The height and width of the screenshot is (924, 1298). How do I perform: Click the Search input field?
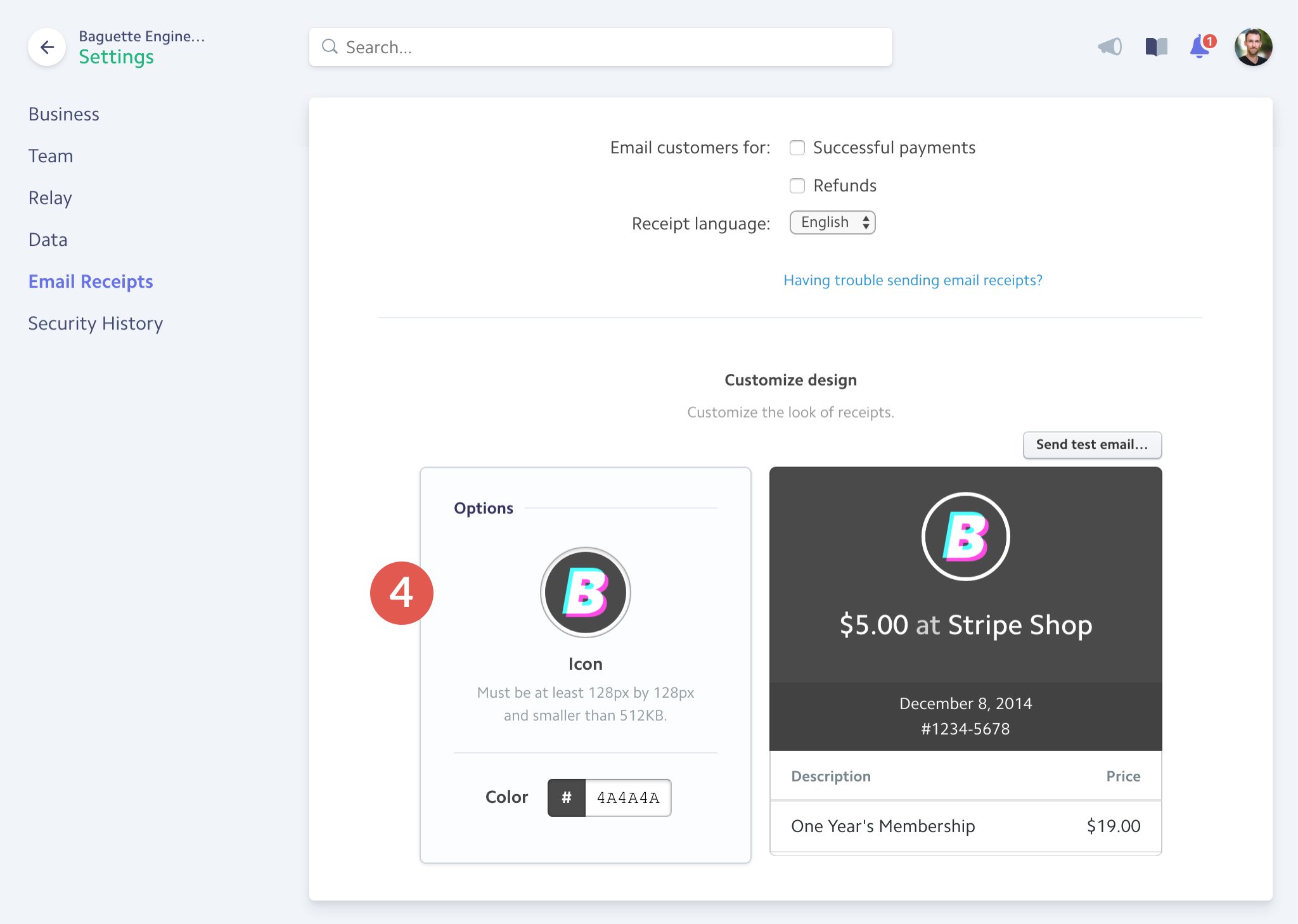point(608,47)
